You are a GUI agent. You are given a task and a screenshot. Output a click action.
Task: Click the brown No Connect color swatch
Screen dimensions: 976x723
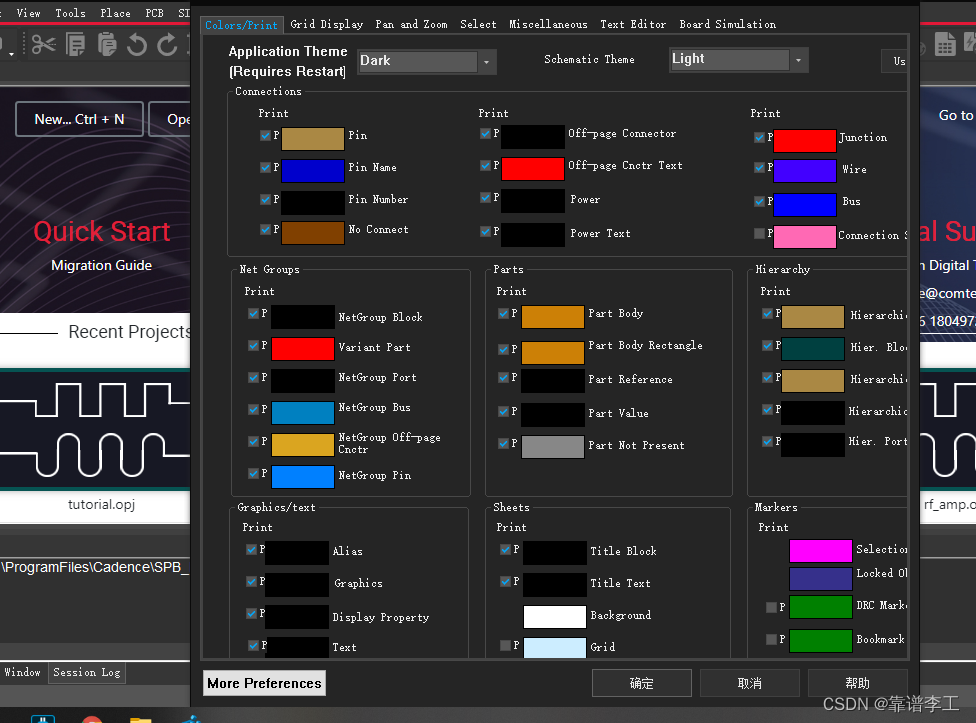pyautogui.click(x=312, y=233)
